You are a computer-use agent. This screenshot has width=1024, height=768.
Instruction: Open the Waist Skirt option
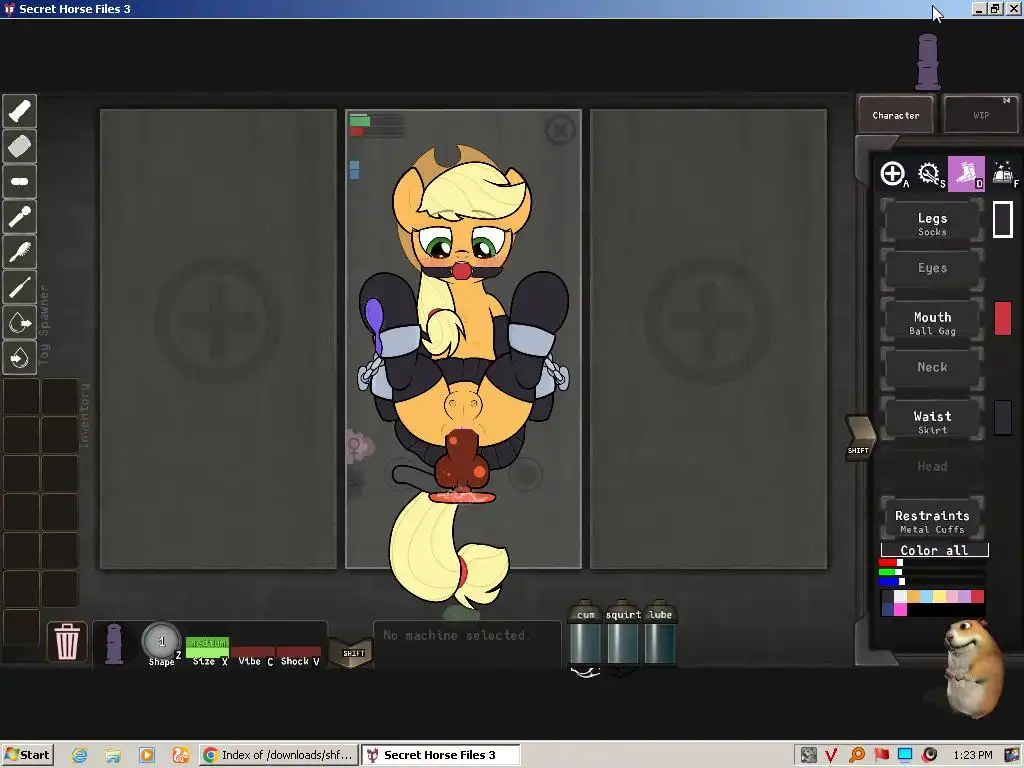(x=932, y=421)
